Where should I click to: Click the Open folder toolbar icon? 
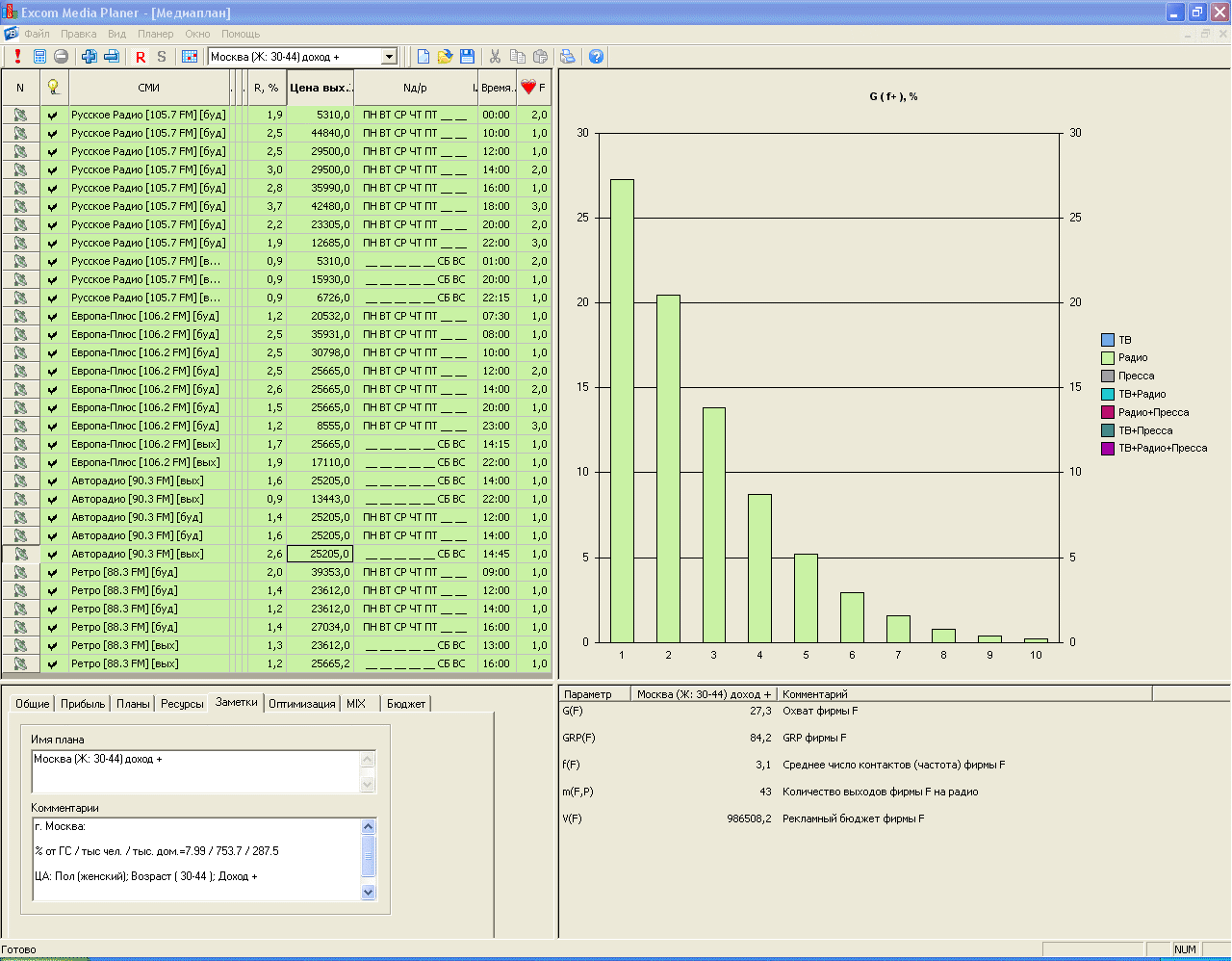(445, 57)
